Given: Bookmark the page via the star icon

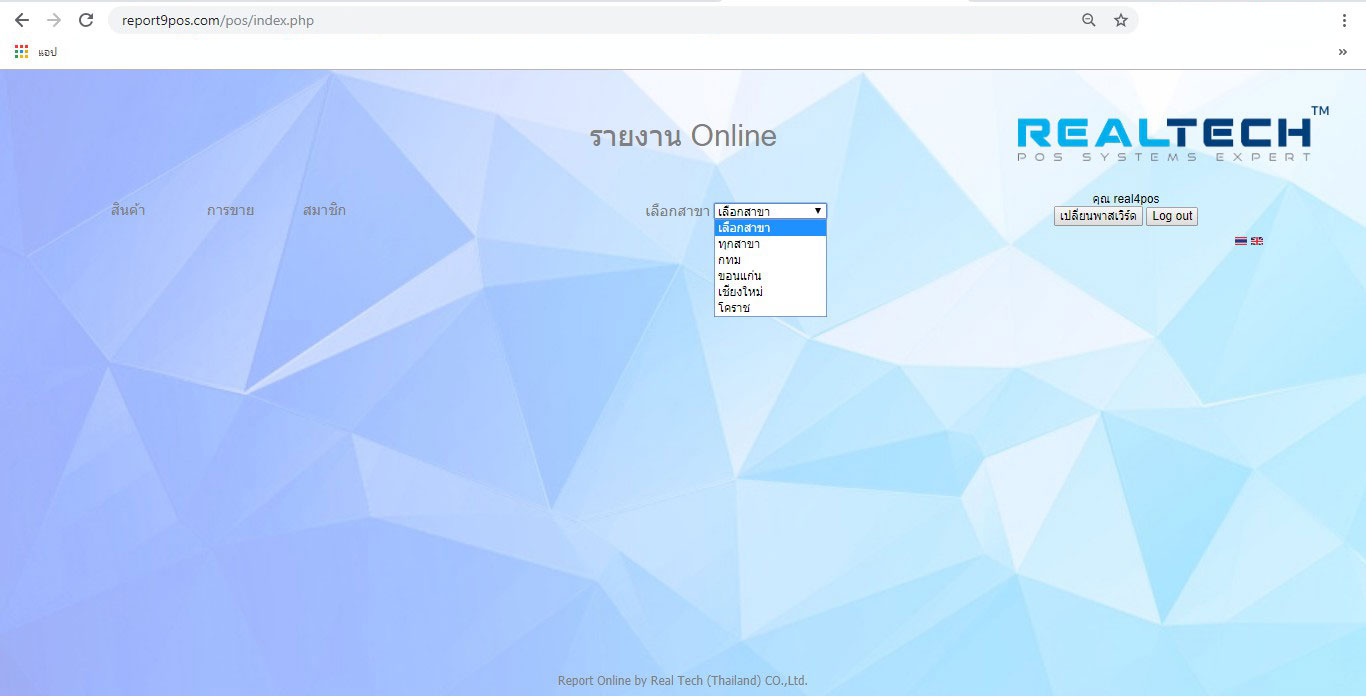Looking at the screenshot, I should tap(1120, 19).
